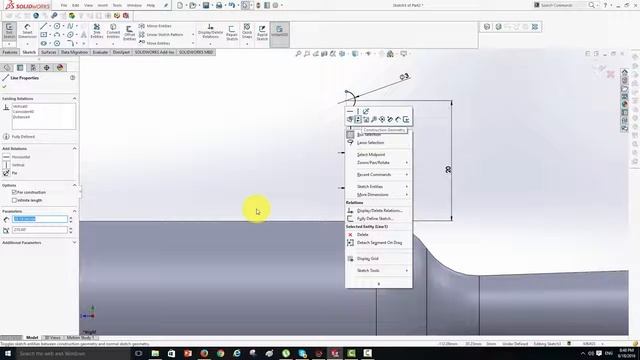Select the Smart Dimension tool
640x360 pixels.
pos(27,31)
